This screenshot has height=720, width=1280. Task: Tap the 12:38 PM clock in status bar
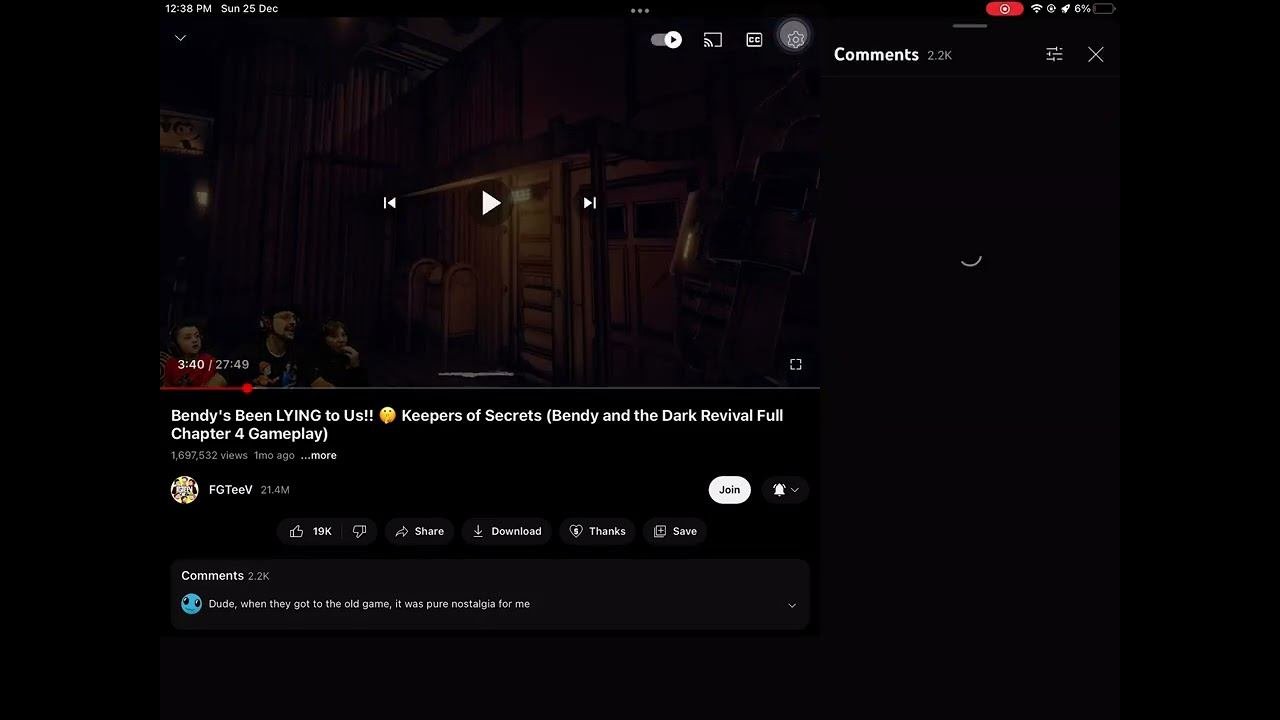pos(188,9)
